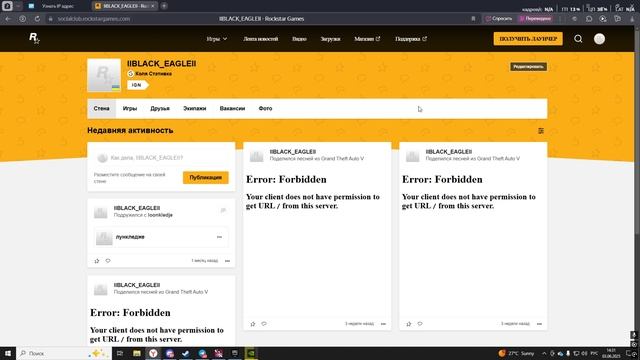Open the loonkledje profile link
The height and width of the screenshot is (360, 640).
tap(160, 215)
